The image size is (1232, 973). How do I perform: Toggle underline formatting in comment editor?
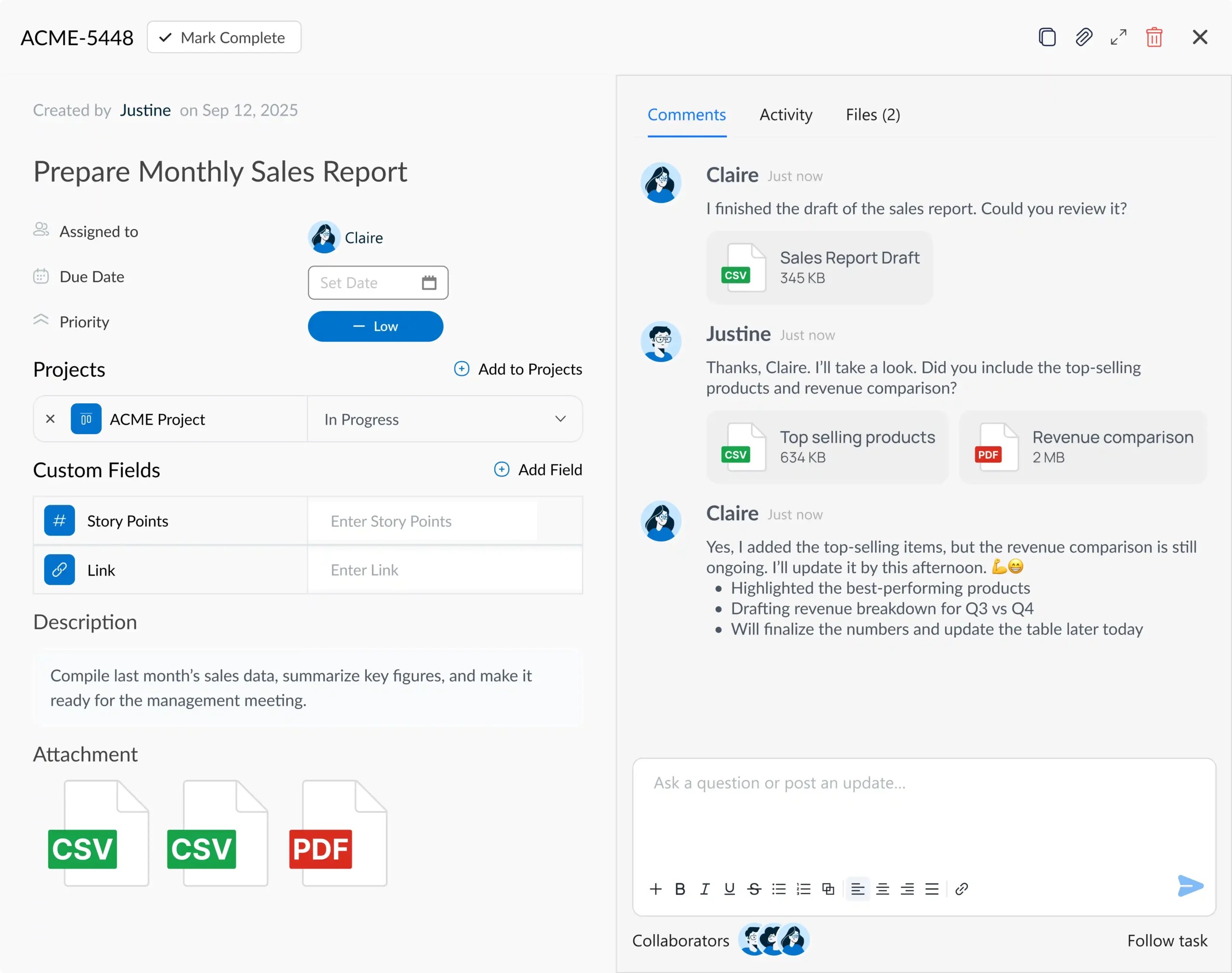pos(729,889)
